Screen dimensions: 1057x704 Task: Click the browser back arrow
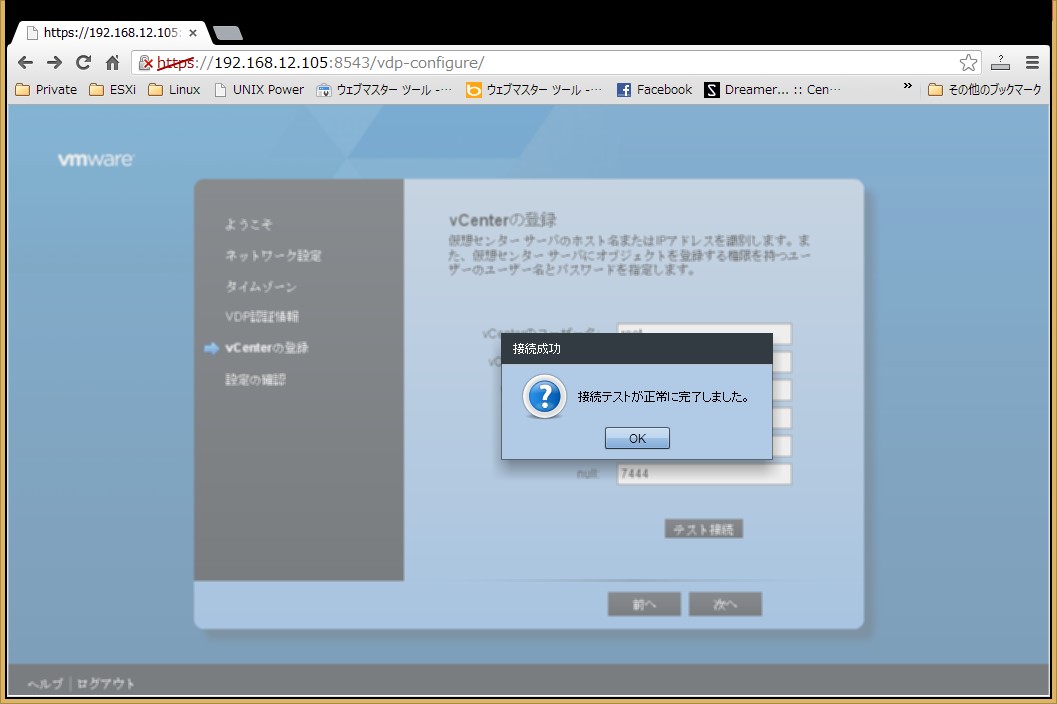point(25,63)
